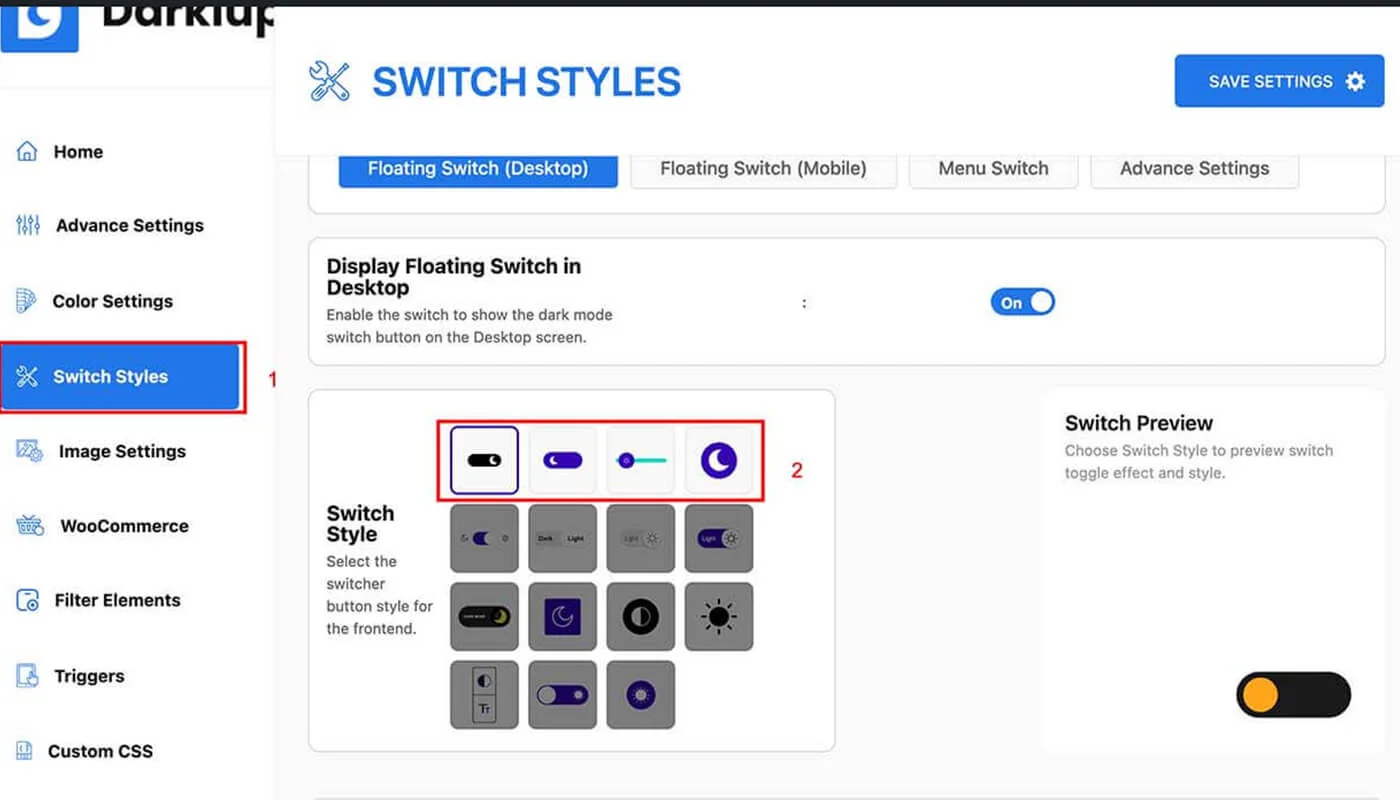
Task: Click the Advance Settings sliders icon
Action: (x=28, y=225)
